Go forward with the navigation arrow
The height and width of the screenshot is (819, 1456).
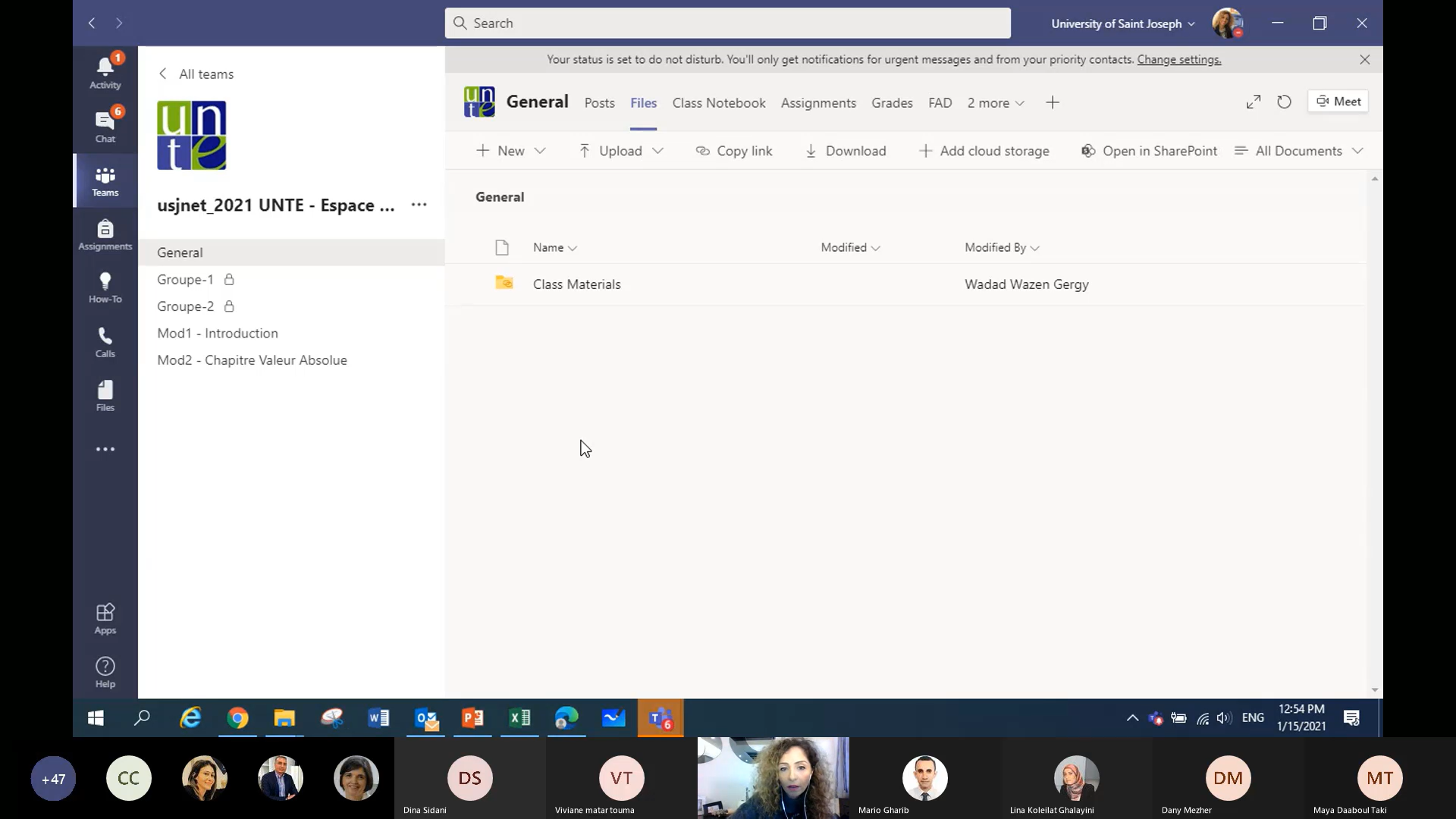119,24
